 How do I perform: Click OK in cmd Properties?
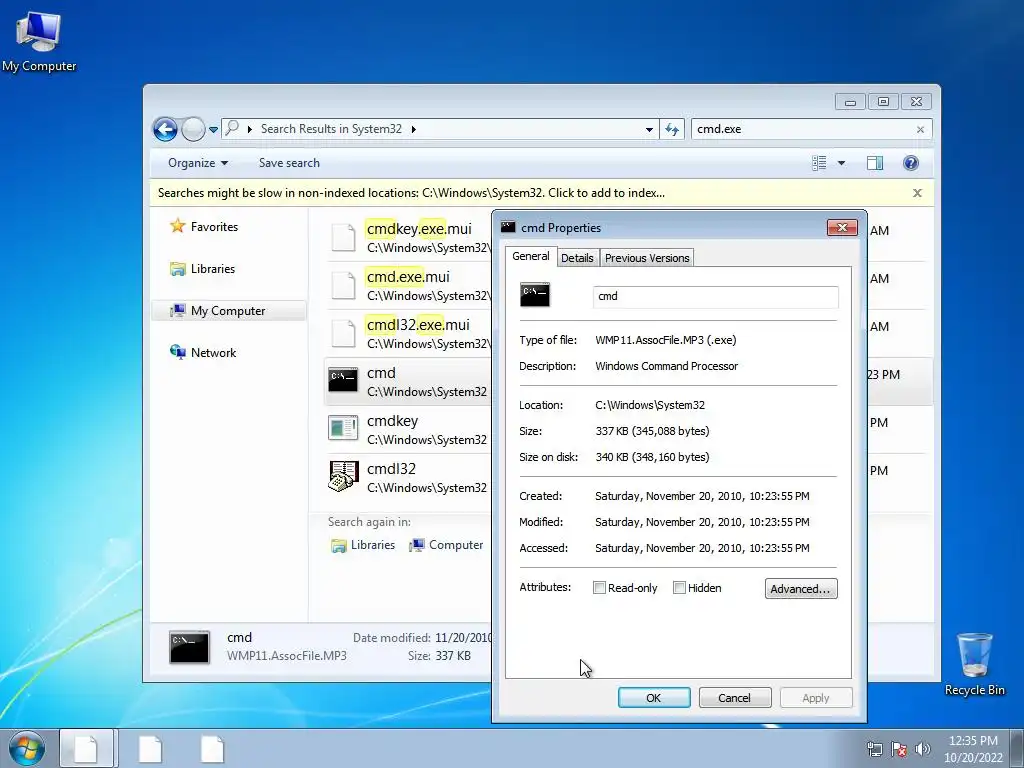pos(654,697)
